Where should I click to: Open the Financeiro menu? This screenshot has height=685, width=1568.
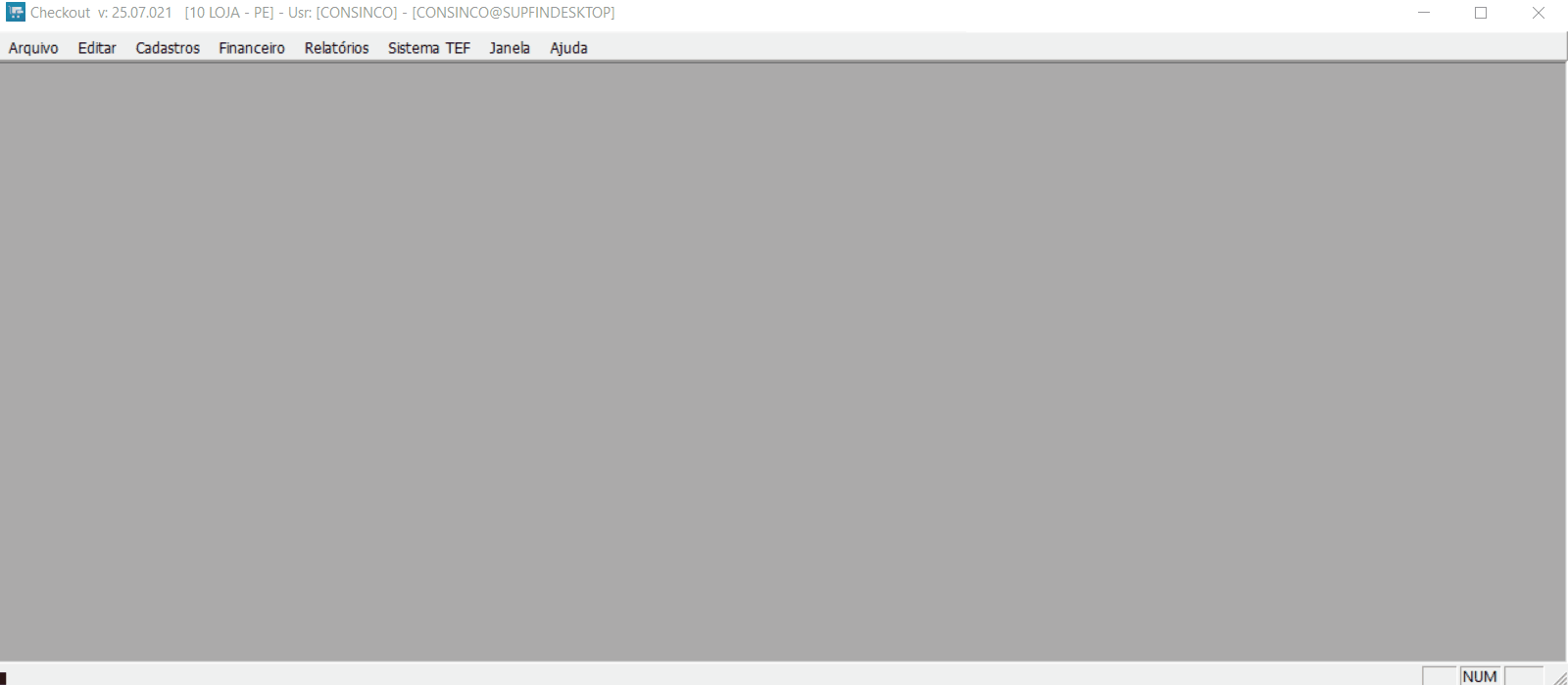pyautogui.click(x=252, y=48)
